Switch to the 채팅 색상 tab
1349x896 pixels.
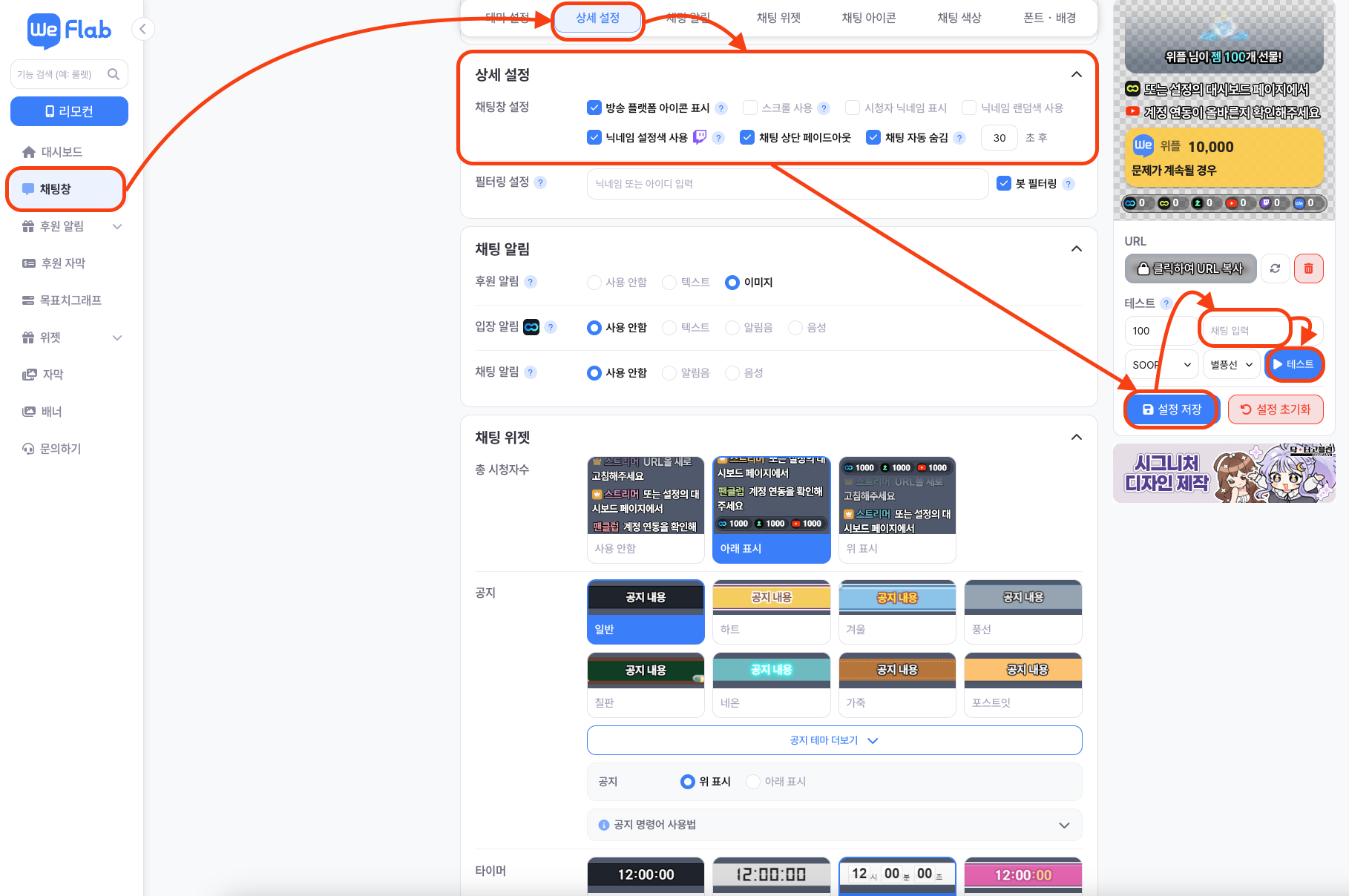[x=959, y=18]
